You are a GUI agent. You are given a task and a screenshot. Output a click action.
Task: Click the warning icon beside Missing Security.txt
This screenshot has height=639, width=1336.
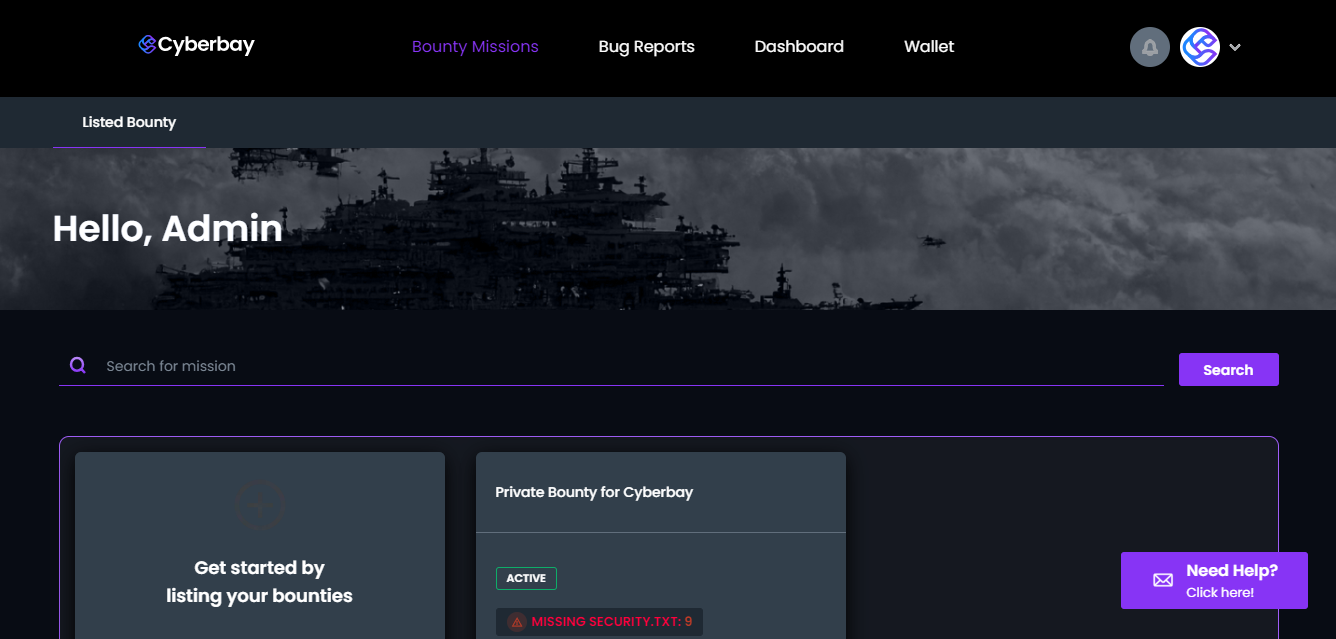517,622
